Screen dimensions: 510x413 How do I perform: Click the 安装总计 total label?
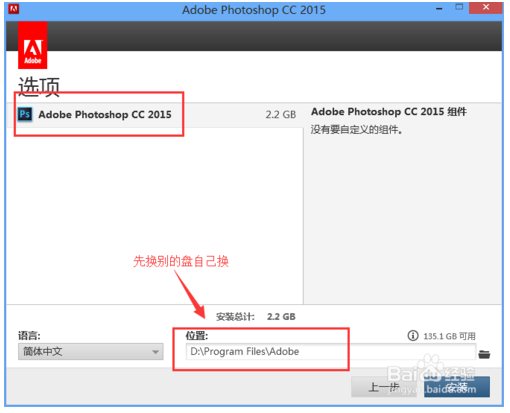pyautogui.click(x=235, y=316)
